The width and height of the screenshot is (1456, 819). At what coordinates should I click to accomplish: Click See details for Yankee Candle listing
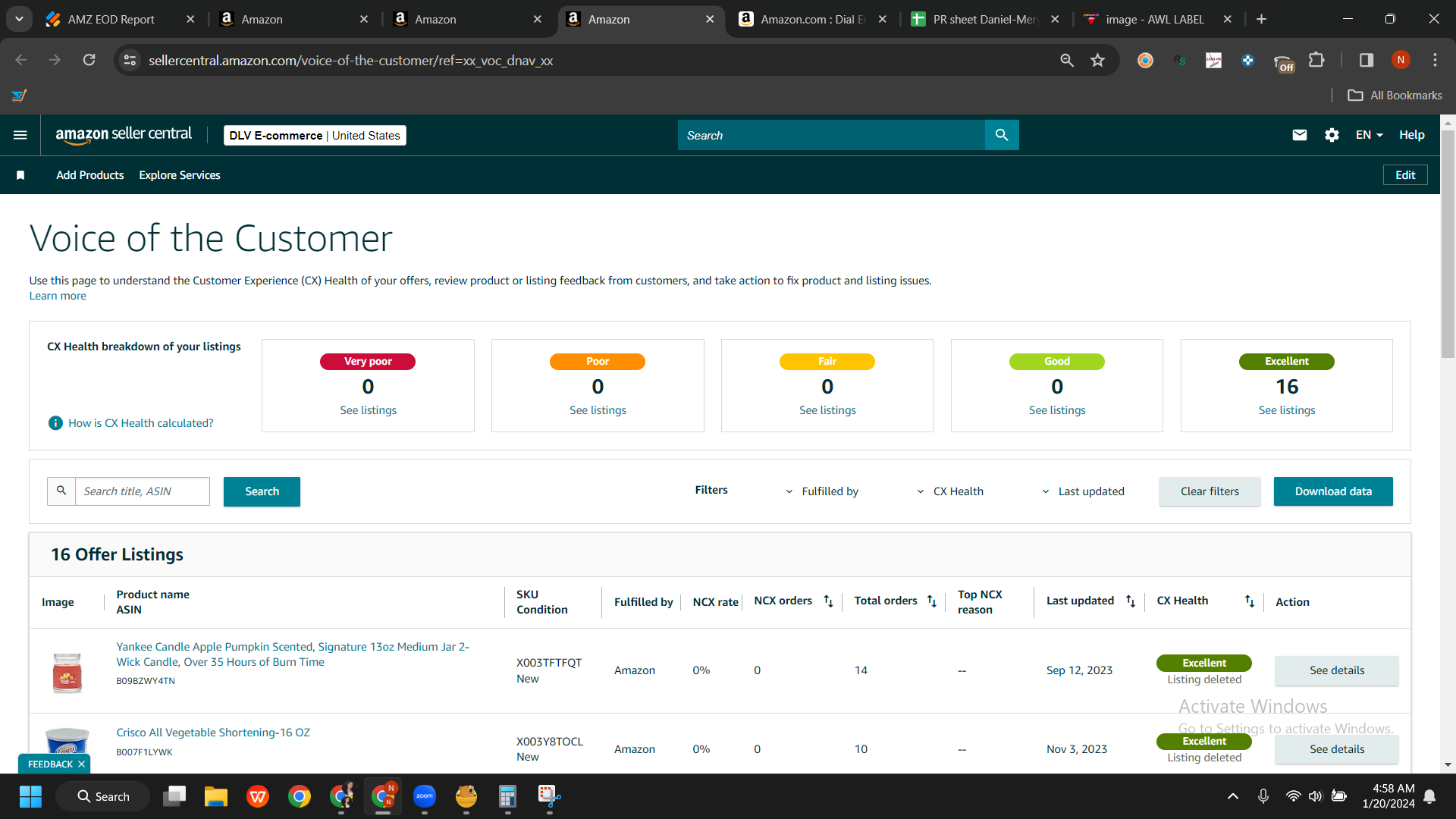1336,670
